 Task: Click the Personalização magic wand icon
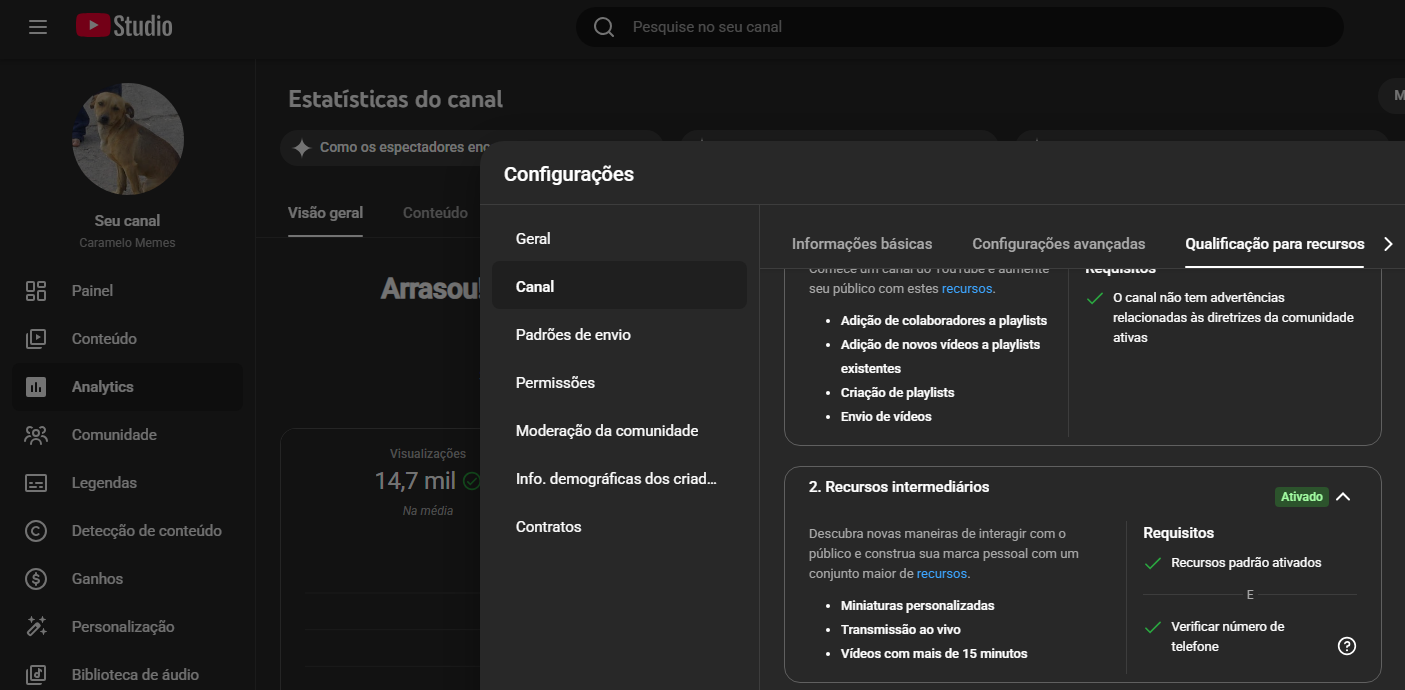(x=36, y=627)
